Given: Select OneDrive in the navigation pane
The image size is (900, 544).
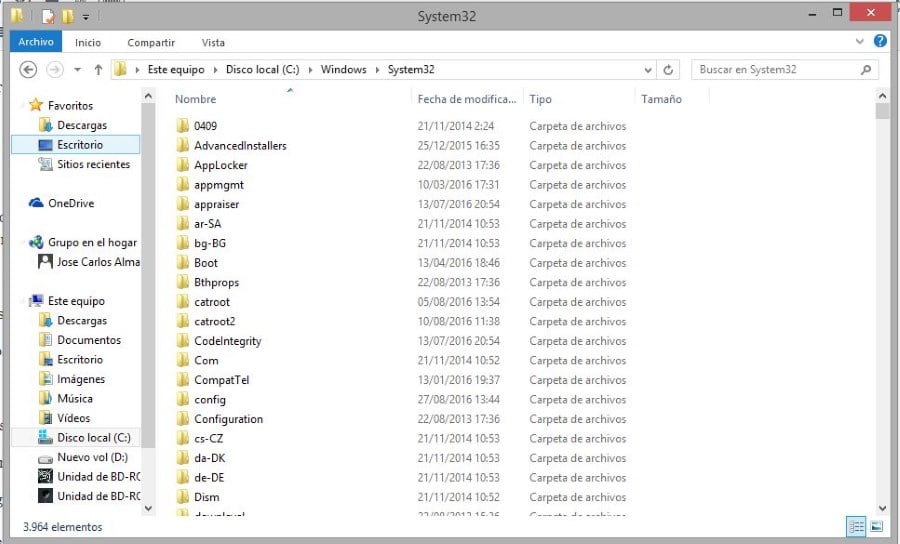Looking at the screenshot, I should coord(70,203).
